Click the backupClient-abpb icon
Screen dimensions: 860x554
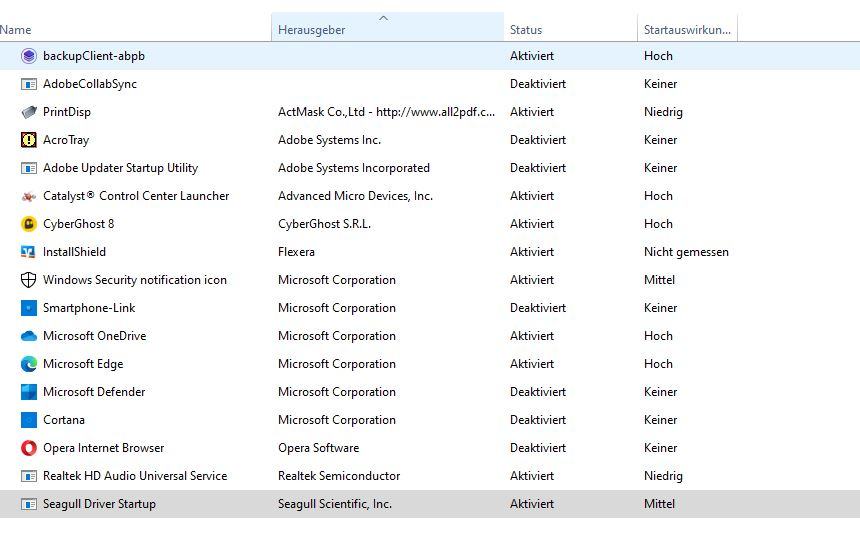(29, 56)
